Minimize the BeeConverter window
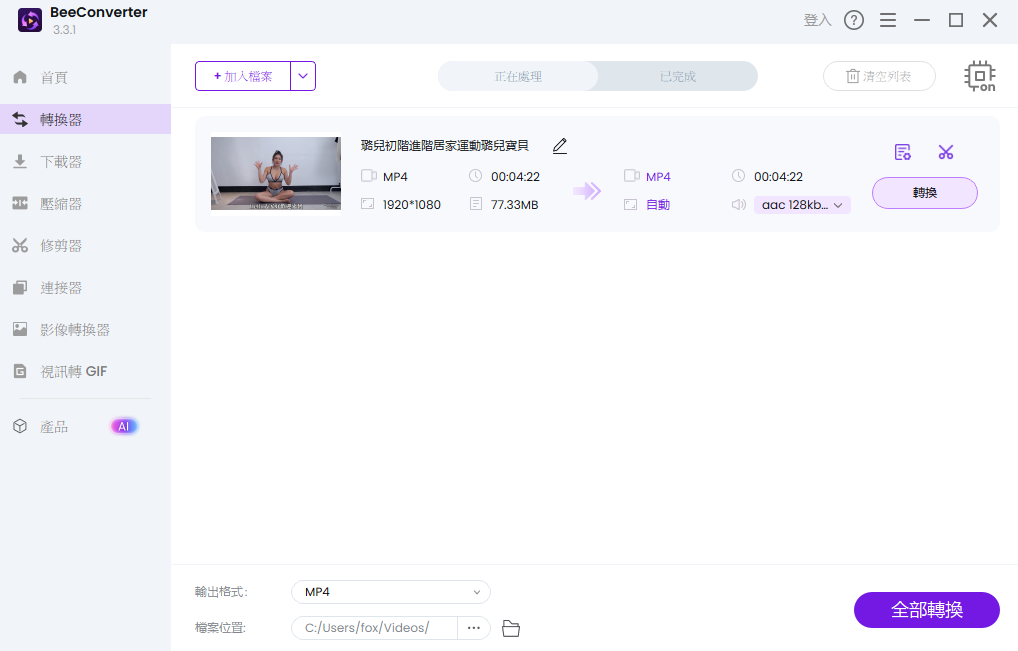This screenshot has width=1018, height=651. coord(922,20)
